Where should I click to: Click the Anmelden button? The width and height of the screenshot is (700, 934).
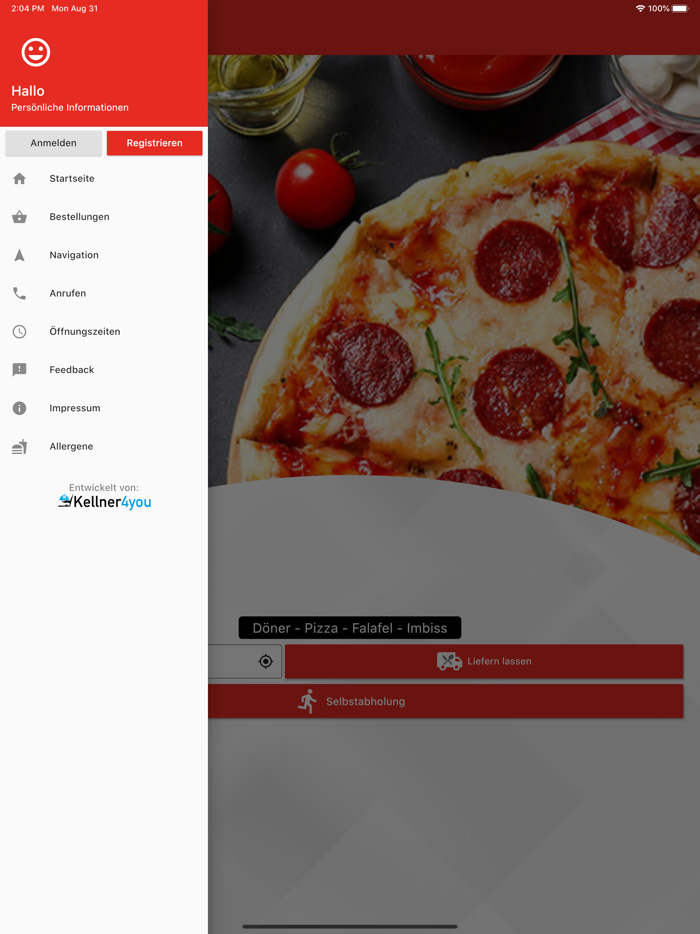pyautogui.click(x=54, y=143)
